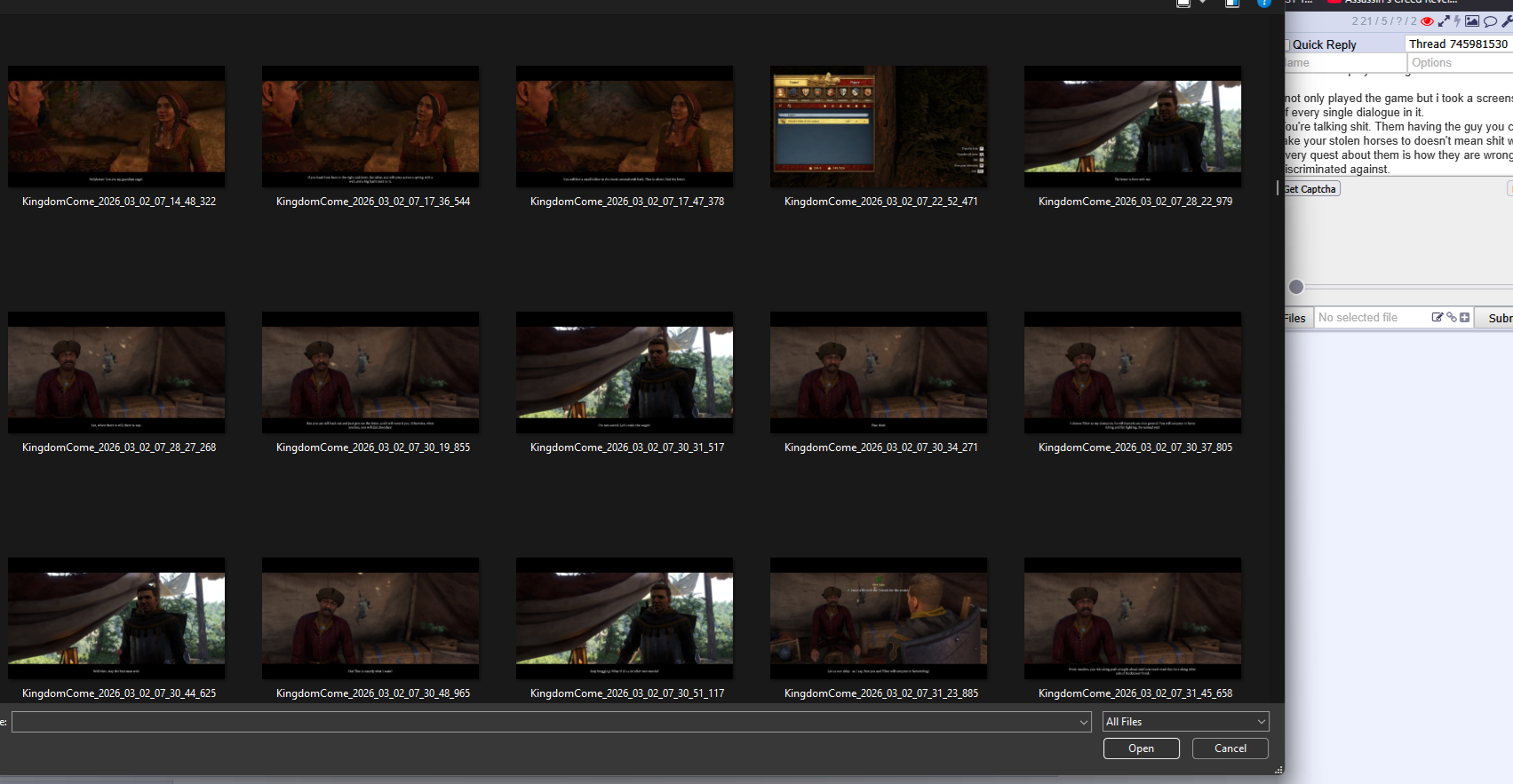Select thumbnail KingdomCome_2026_03_02_07_30_37_805
1513x784 pixels.
point(1133,373)
